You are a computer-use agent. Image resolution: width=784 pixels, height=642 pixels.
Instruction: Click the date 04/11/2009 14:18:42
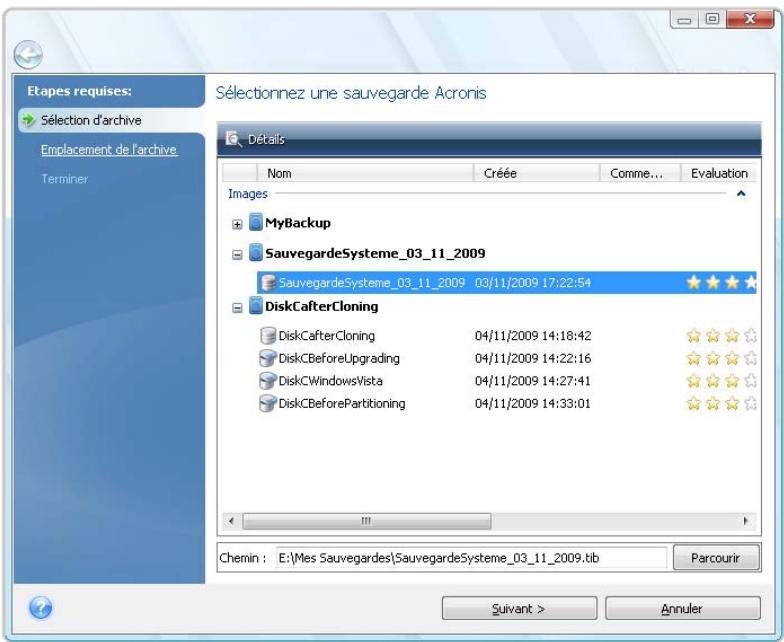[533, 336]
